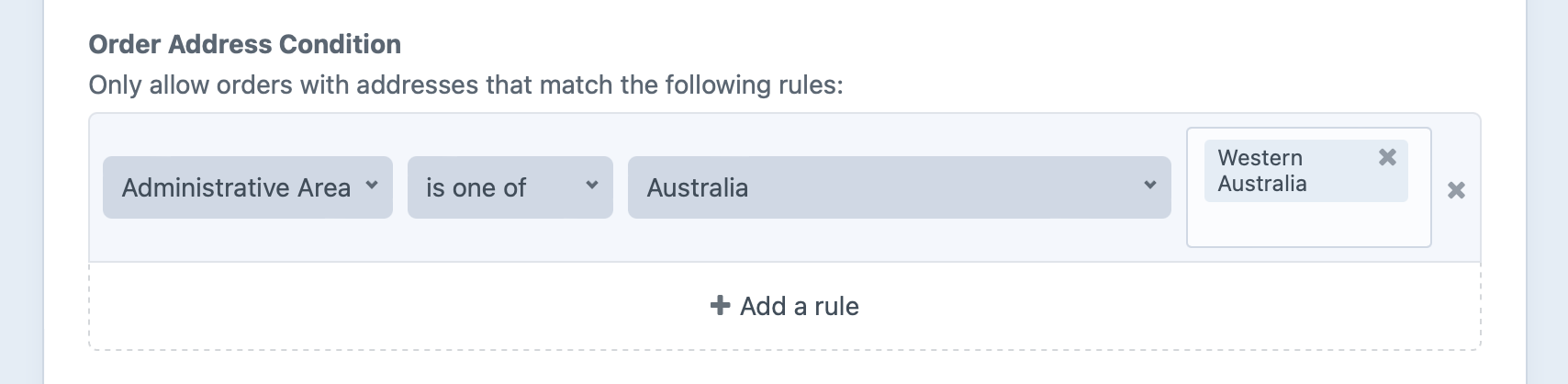
Task: Add a rule to the address condition
Action: click(785, 306)
